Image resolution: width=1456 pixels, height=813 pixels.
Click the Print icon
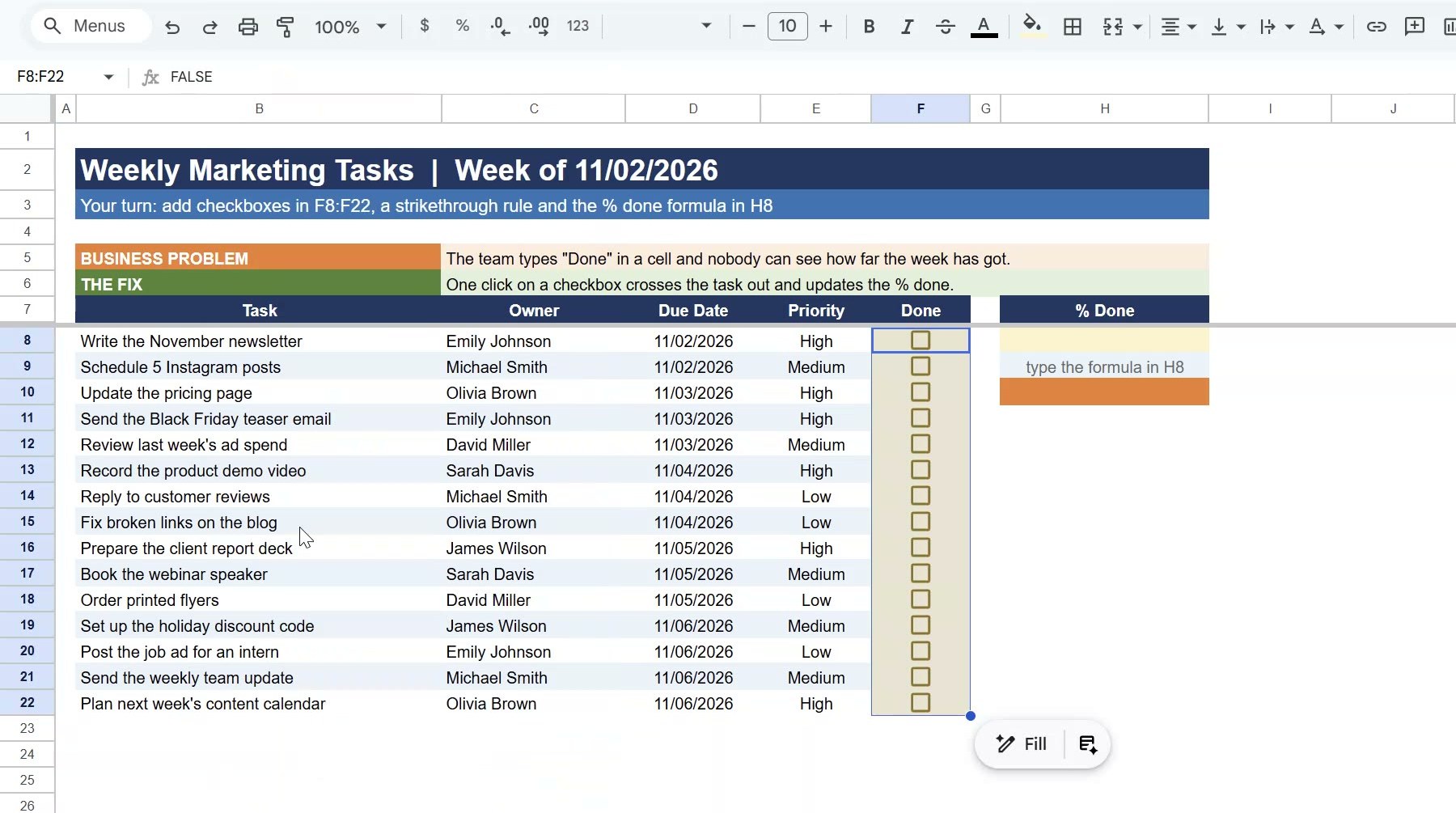pos(248,27)
